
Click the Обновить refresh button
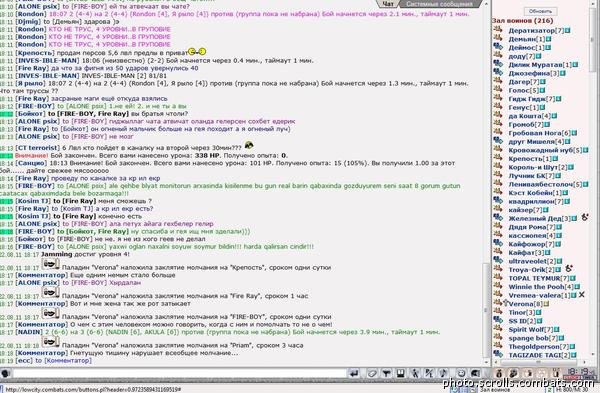click(x=540, y=11)
